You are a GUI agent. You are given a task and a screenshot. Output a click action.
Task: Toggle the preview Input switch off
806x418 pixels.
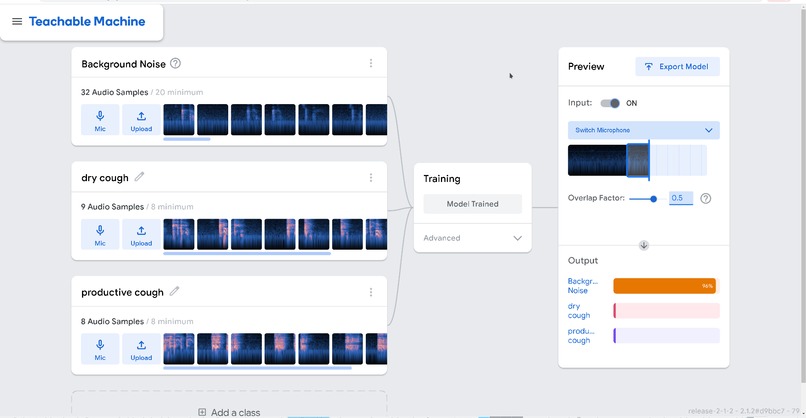pyautogui.click(x=610, y=103)
